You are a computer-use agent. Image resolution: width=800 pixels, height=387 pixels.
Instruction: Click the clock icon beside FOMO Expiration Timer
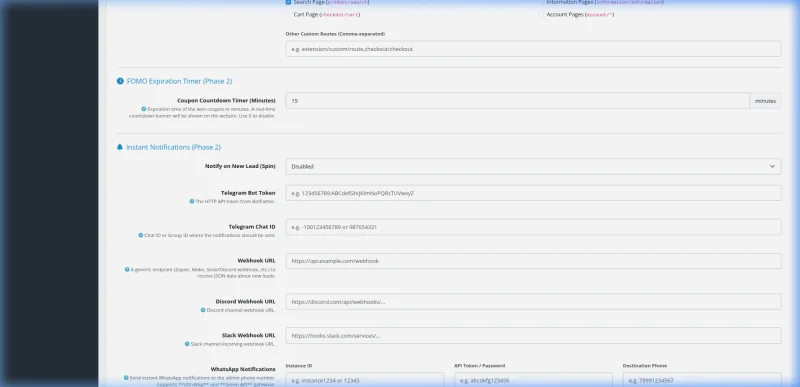[x=120, y=81]
